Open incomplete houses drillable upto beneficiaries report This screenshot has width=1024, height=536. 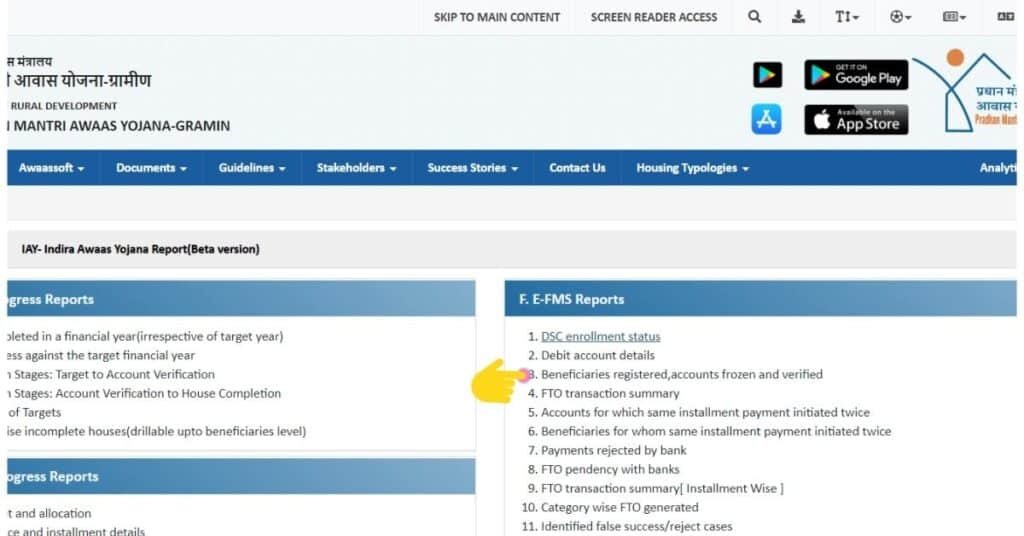coord(157,431)
